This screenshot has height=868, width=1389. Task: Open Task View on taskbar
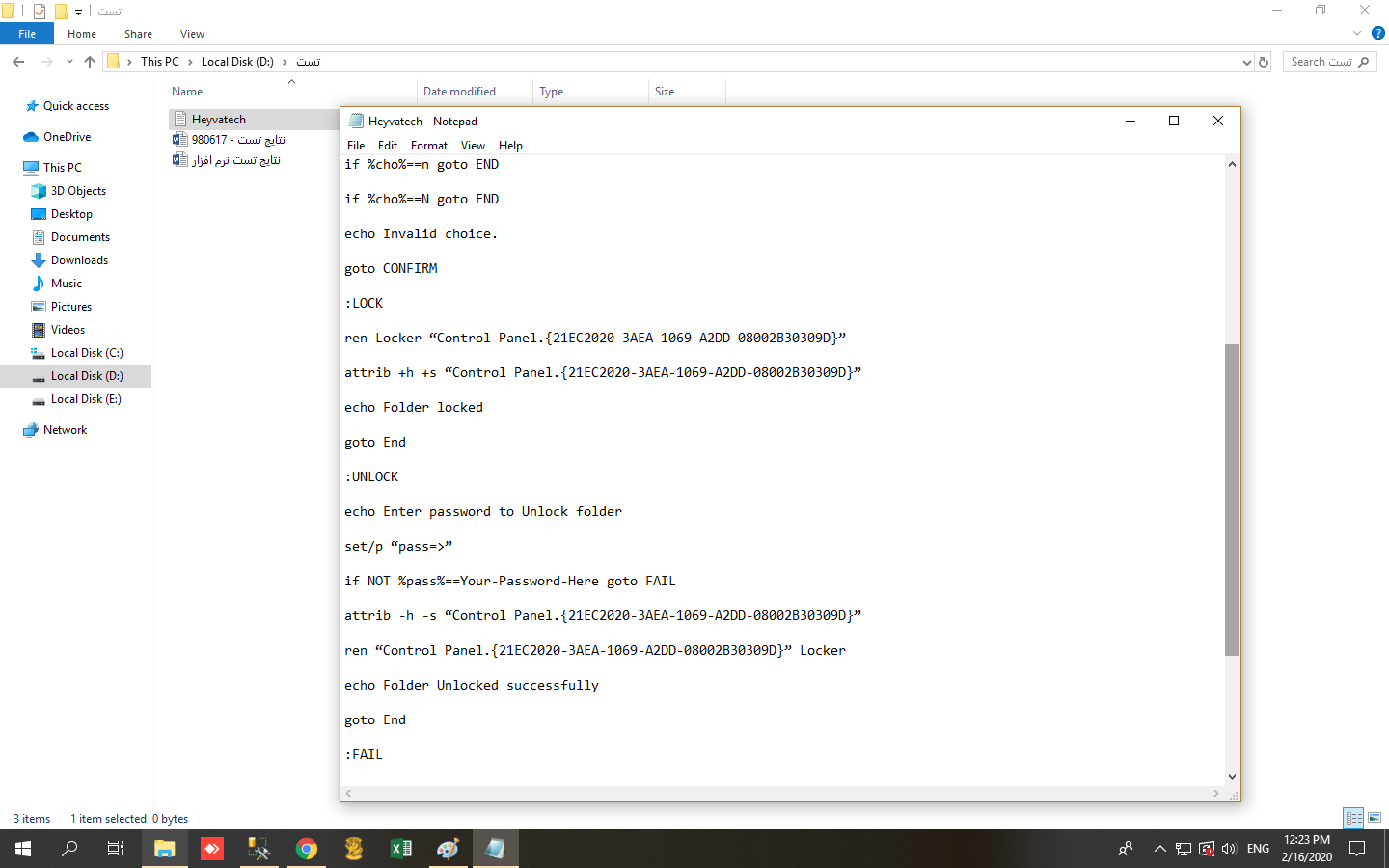pos(116,849)
